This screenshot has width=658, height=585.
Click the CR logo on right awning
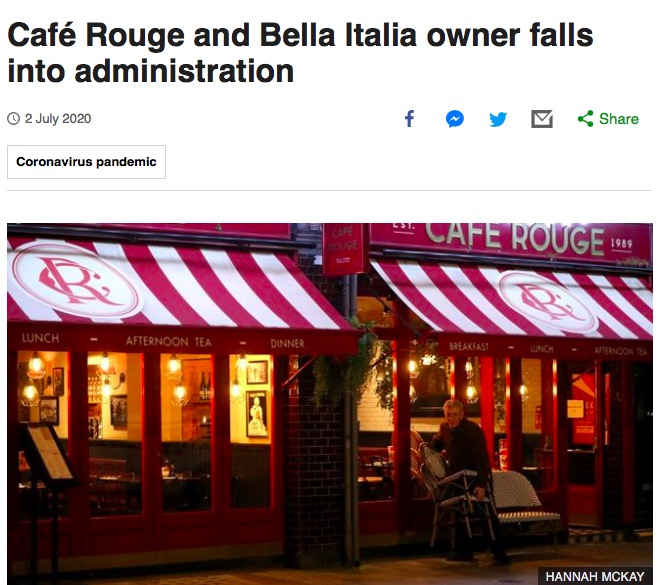click(548, 301)
